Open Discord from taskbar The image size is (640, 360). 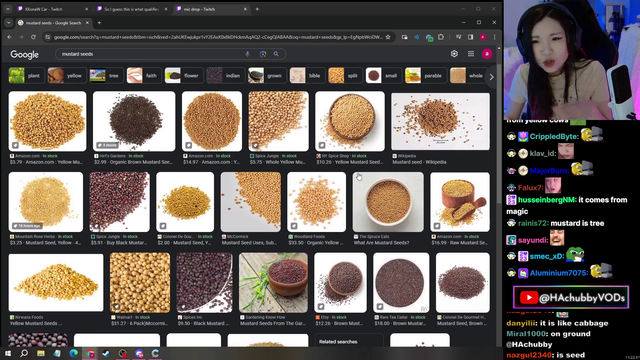(139, 353)
